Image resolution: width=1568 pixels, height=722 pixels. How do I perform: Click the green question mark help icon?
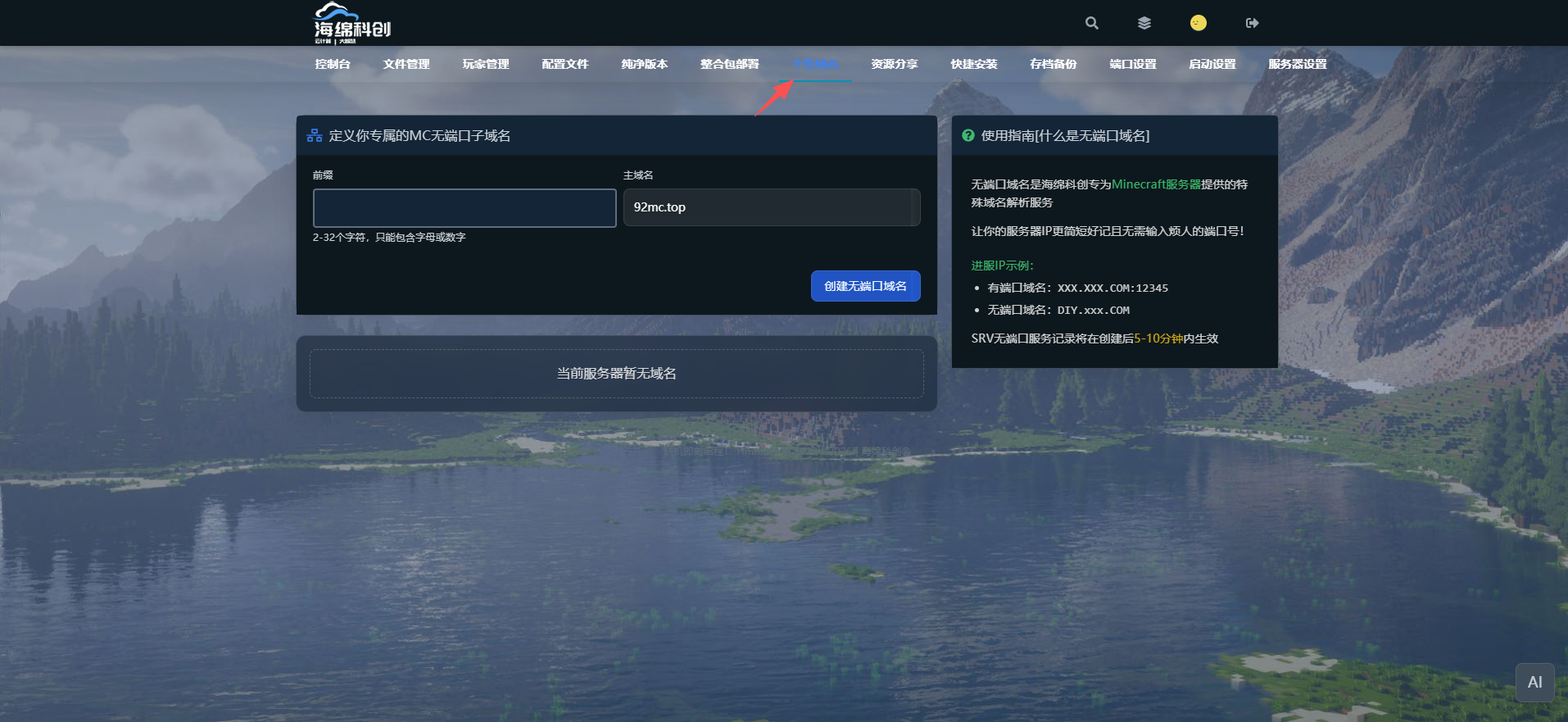point(968,136)
